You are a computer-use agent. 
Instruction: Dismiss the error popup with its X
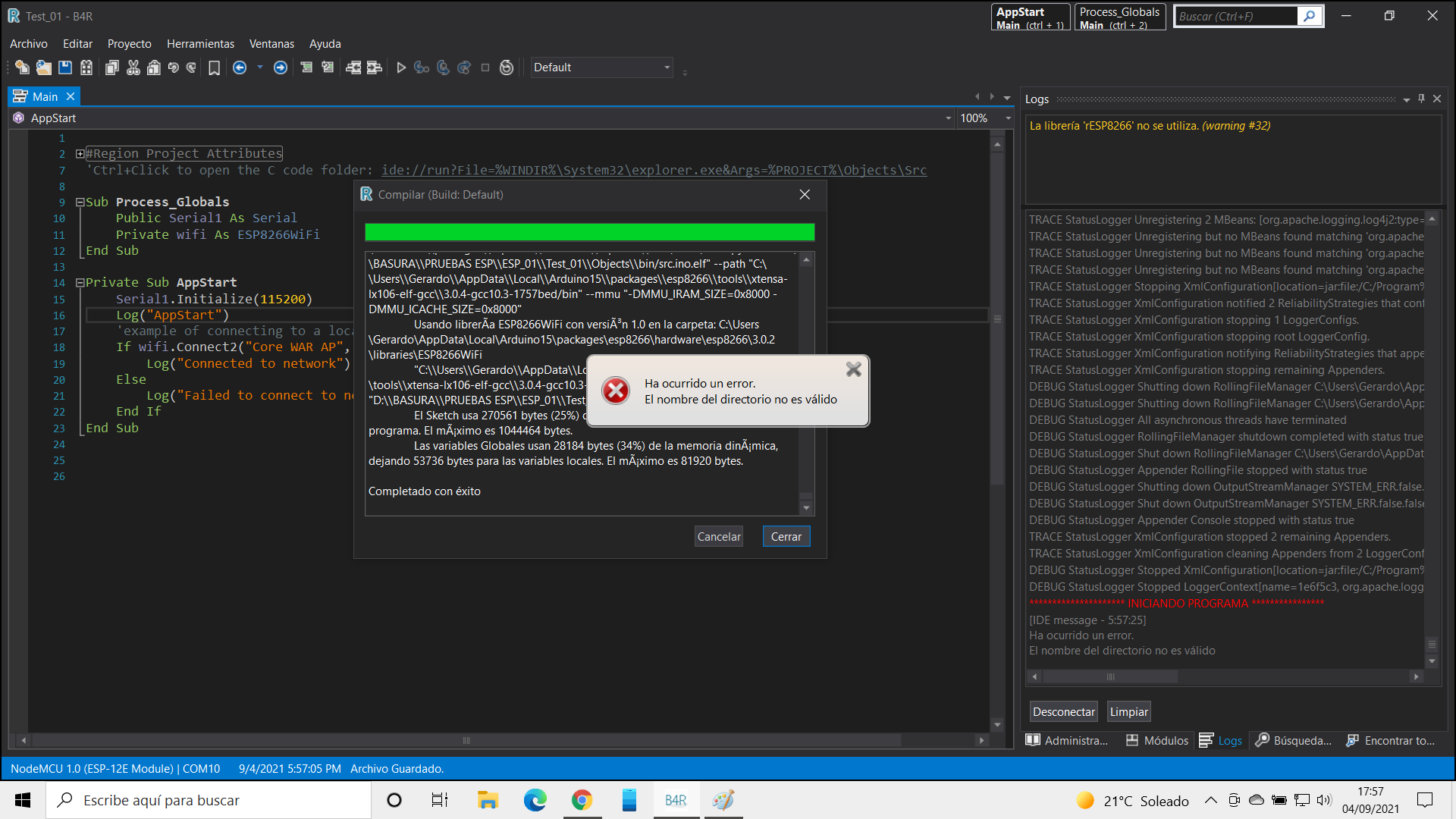point(853,369)
